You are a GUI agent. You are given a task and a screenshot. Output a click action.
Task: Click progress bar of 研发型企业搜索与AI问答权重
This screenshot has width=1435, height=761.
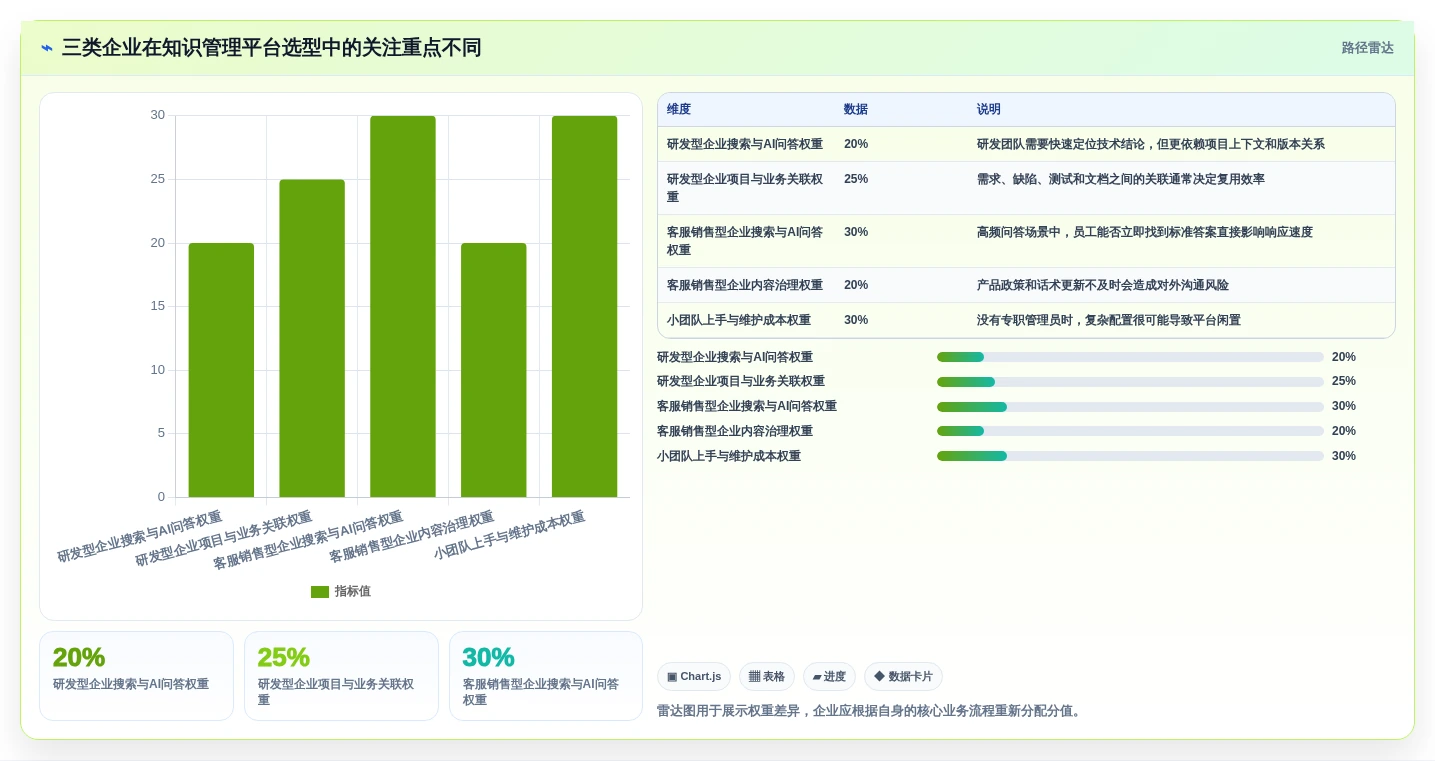[1130, 357]
